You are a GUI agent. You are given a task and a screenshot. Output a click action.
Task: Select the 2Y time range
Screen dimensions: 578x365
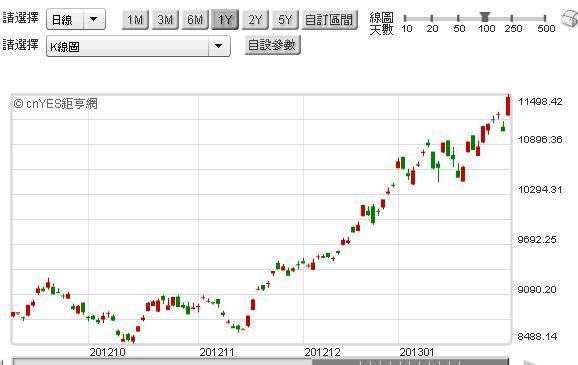pos(255,19)
